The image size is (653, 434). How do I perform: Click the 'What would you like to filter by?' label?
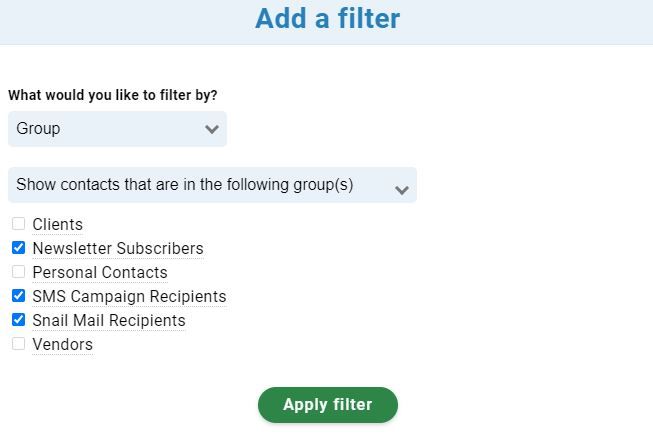(x=113, y=95)
